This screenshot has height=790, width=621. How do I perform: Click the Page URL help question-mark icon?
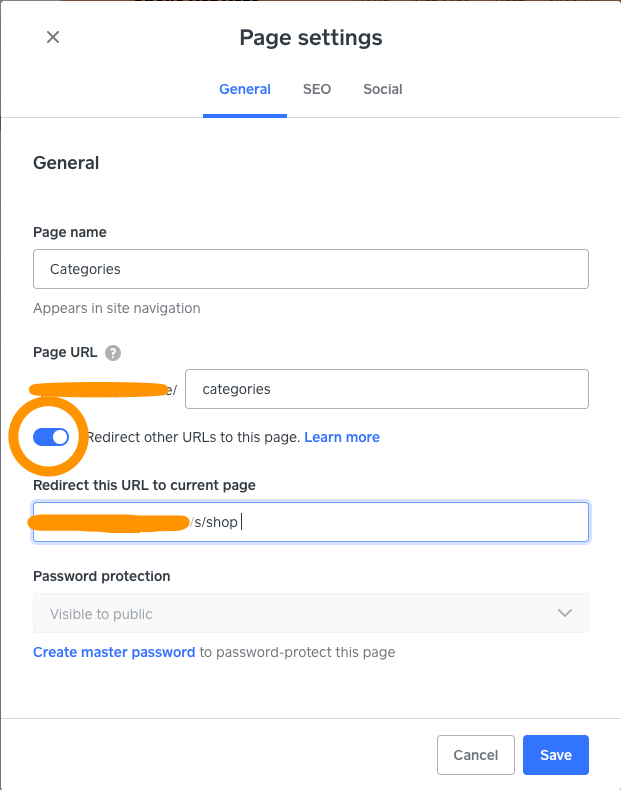113,352
